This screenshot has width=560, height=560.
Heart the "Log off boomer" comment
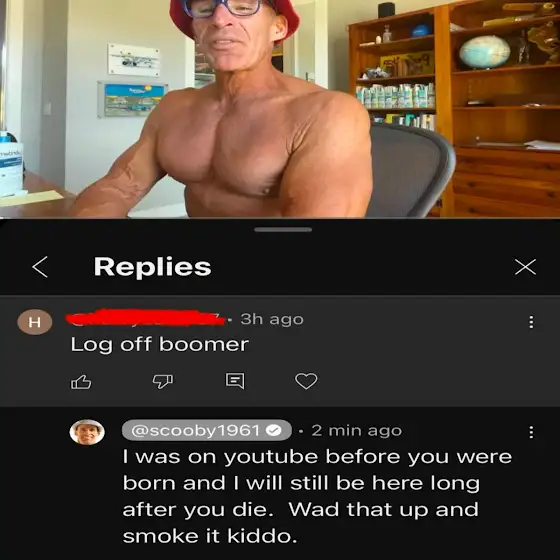(x=306, y=381)
